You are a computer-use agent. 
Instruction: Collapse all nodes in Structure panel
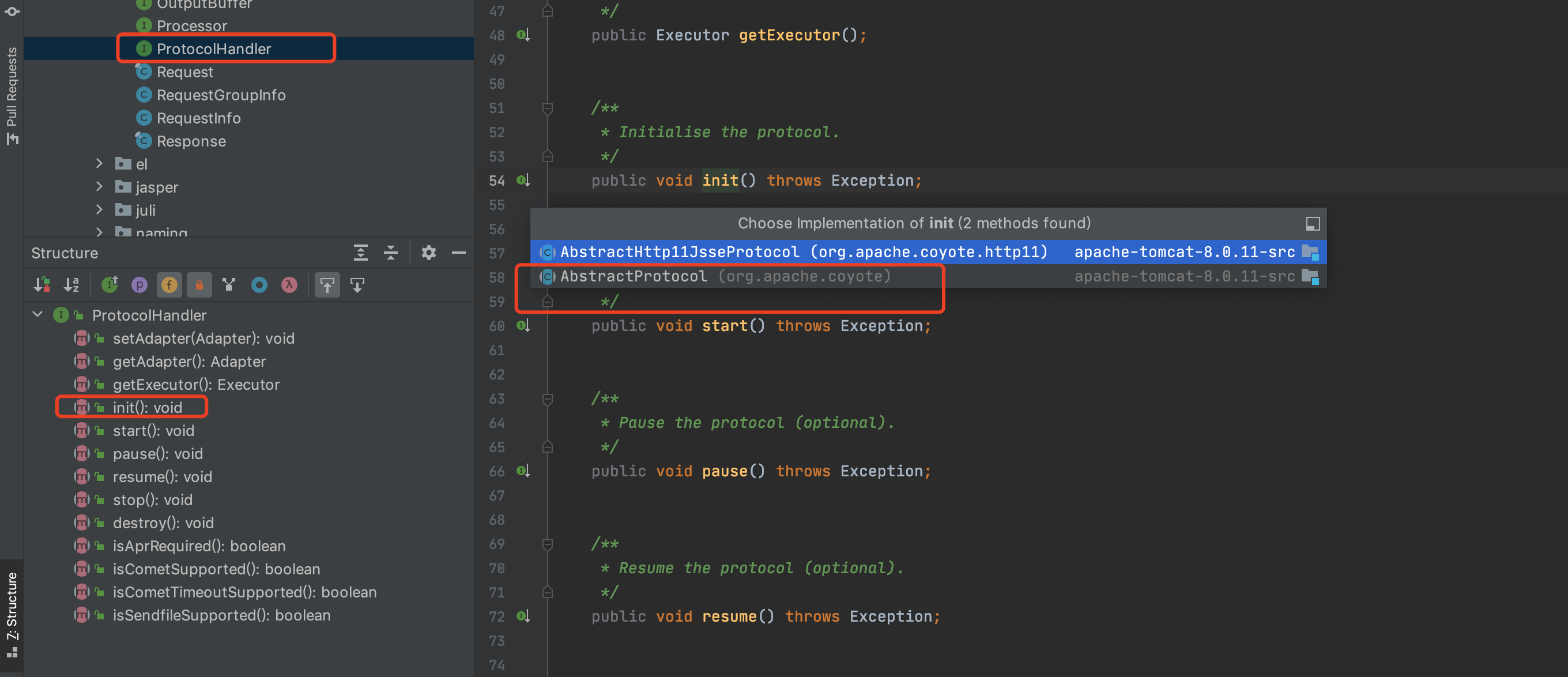pyautogui.click(x=391, y=253)
